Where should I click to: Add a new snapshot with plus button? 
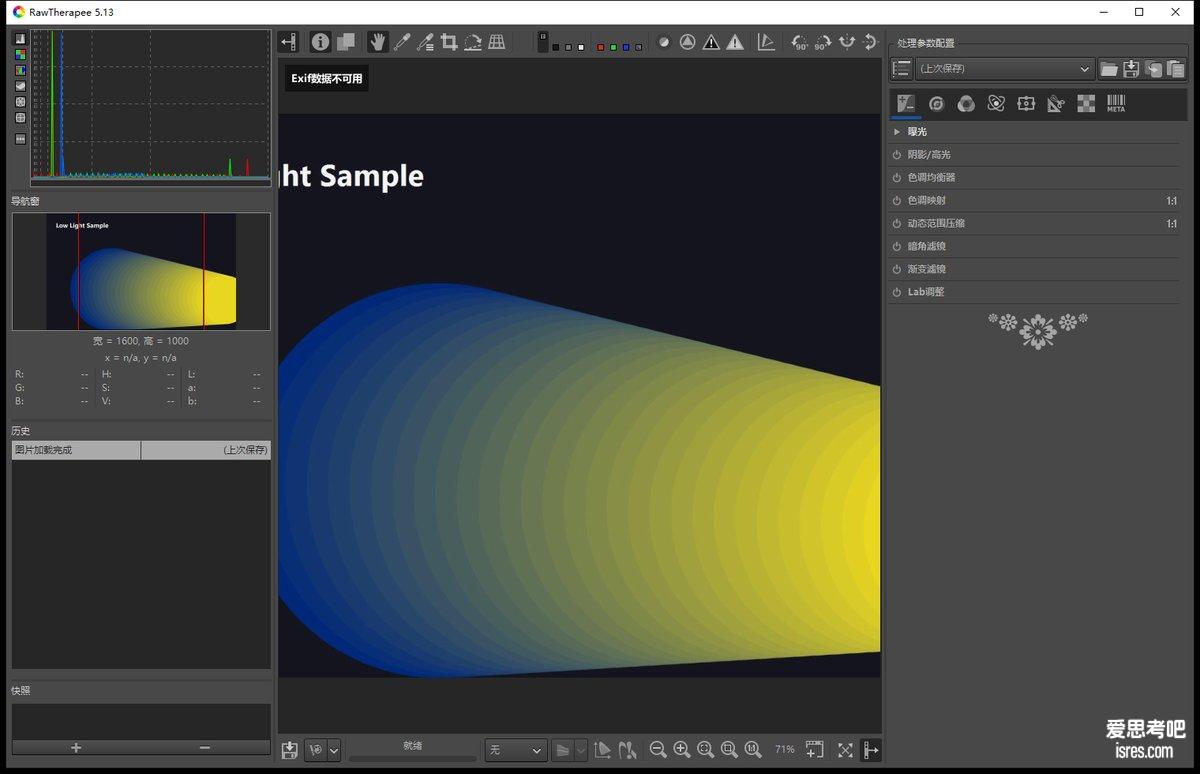click(x=76, y=748)
